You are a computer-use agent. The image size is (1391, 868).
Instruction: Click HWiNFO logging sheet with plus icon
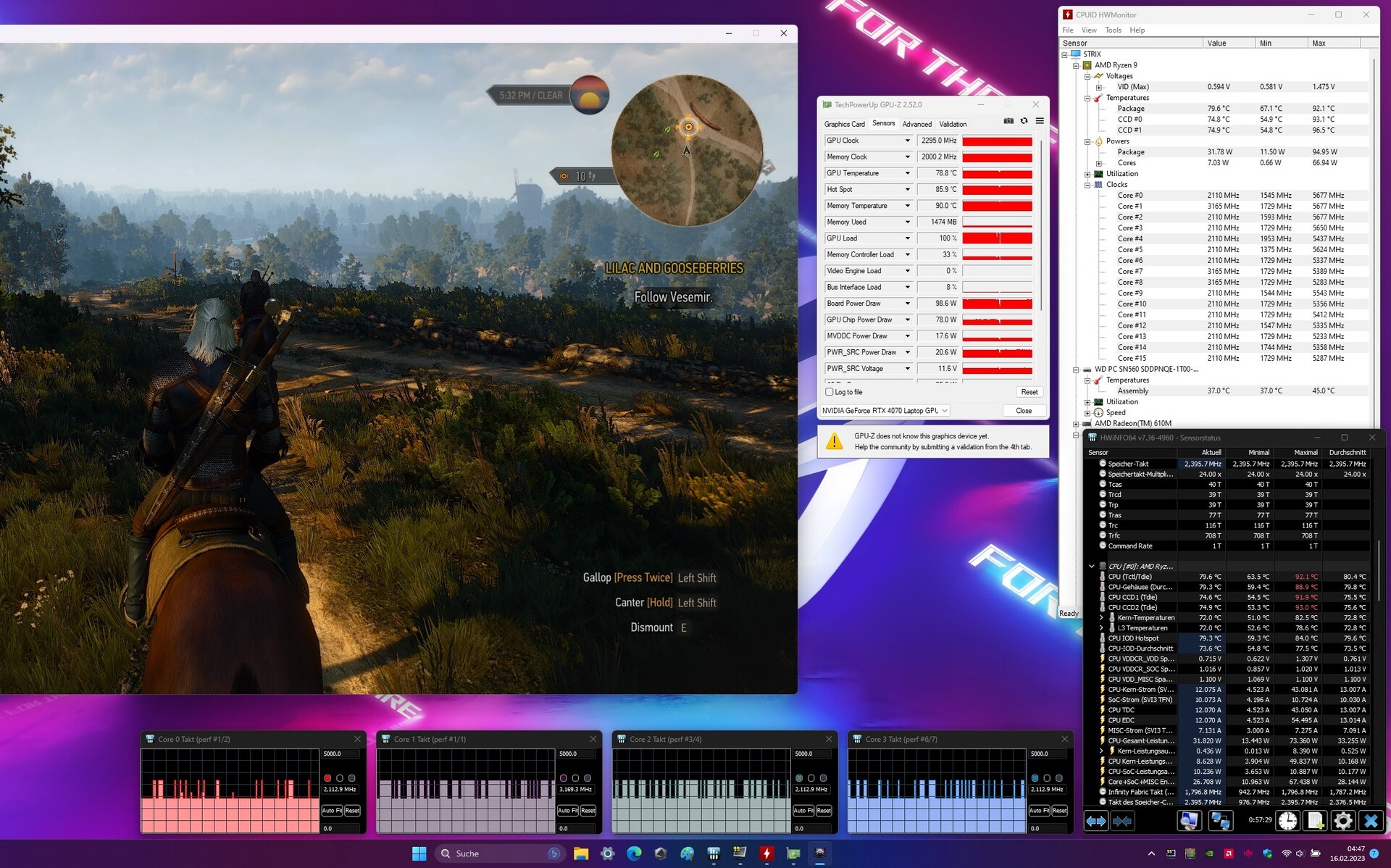1315,821
